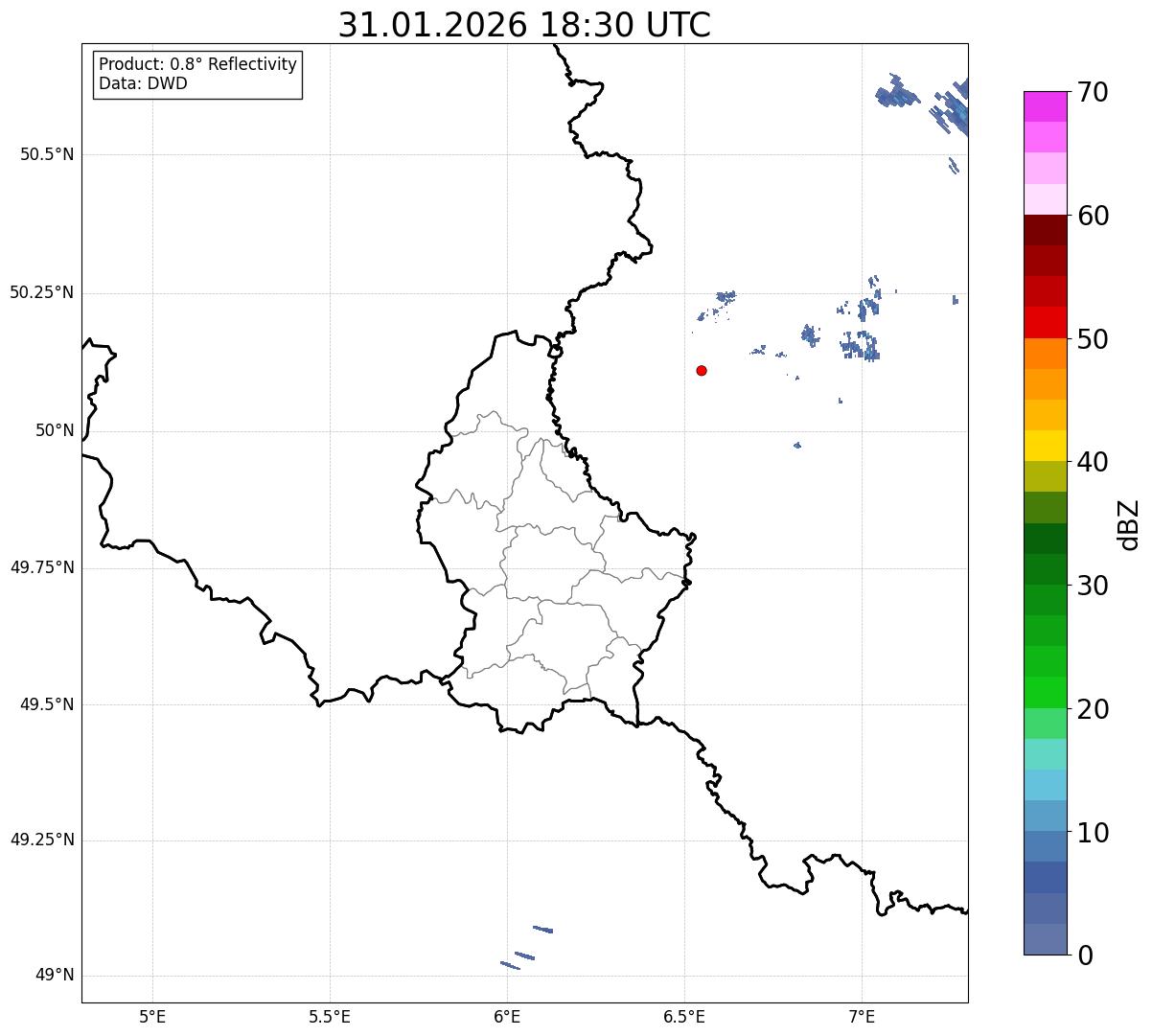This screenshot has height=1036, width=1152.
Task: Click the 49.25°N latitude label
Action: coord(42,840)
